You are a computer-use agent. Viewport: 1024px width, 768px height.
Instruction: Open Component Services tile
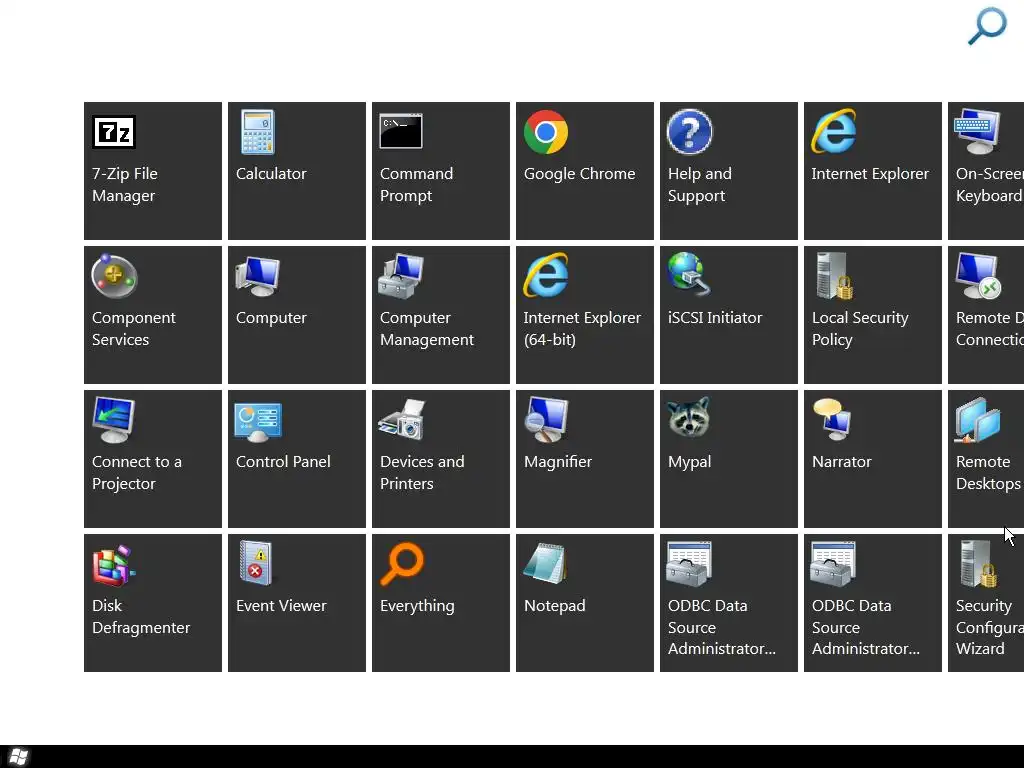point(153,315)
